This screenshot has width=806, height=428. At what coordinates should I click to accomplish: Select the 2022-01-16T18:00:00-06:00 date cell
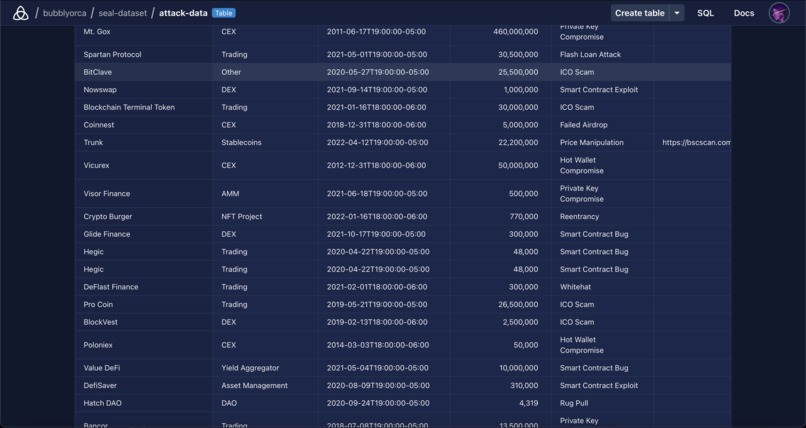click(x=384, y=216)
